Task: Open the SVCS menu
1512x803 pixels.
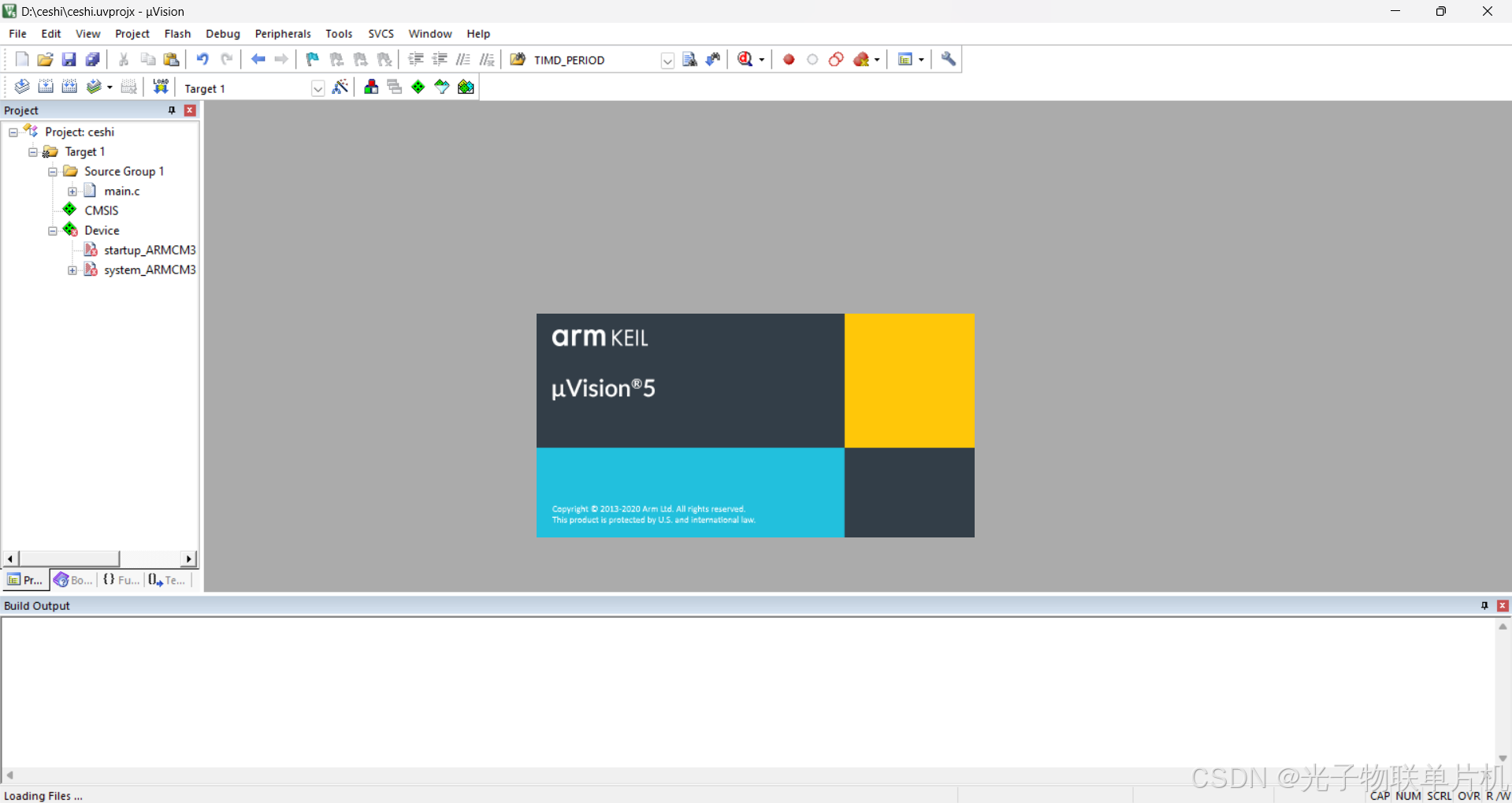Action: tap(381, 34)
